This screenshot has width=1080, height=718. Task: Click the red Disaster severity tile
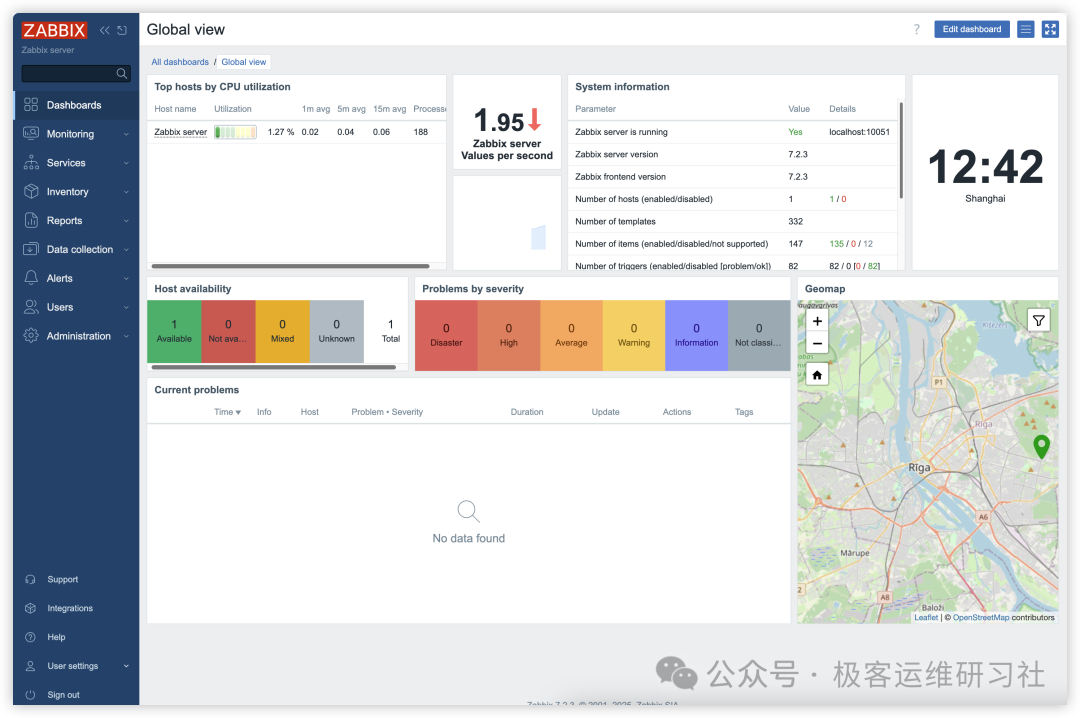point(446,336)
